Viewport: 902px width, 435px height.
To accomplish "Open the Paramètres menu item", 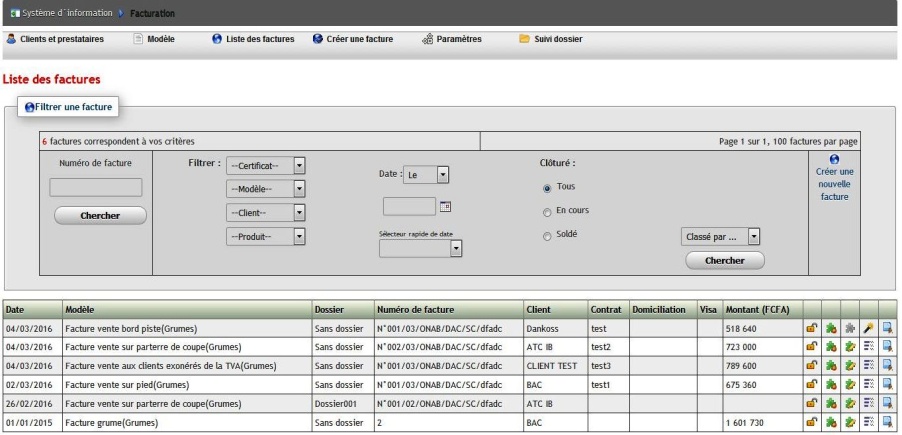I will click(x=452, y=39).
